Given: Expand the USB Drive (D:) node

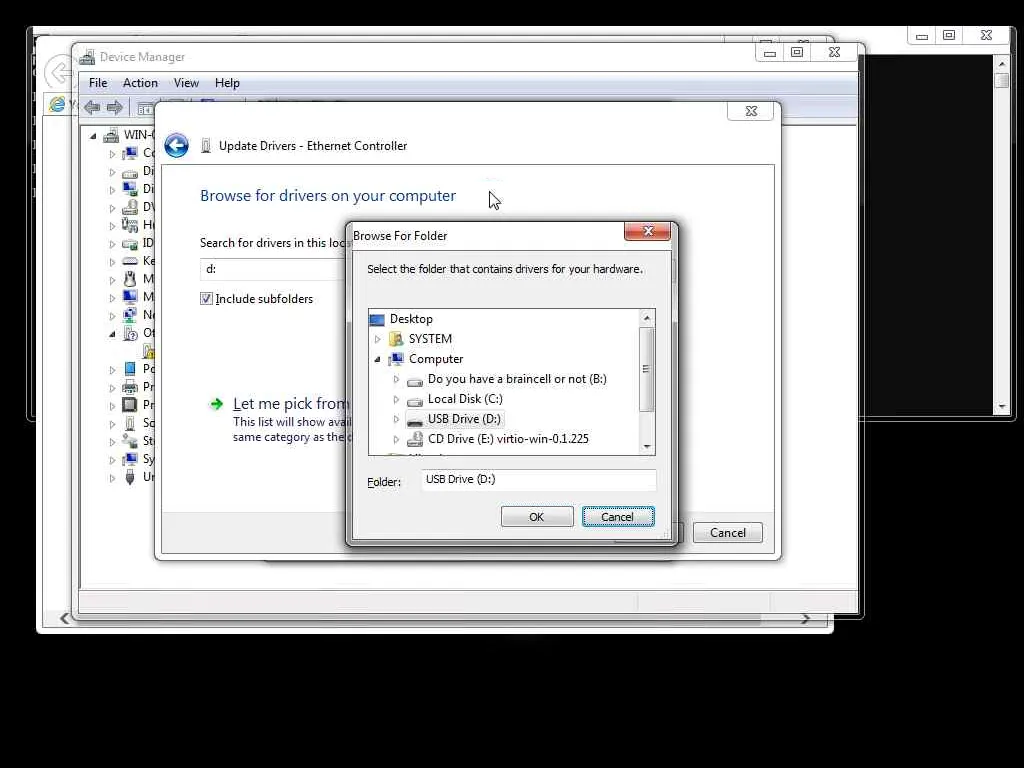Looking at the screenshot, I should point(396,419).
